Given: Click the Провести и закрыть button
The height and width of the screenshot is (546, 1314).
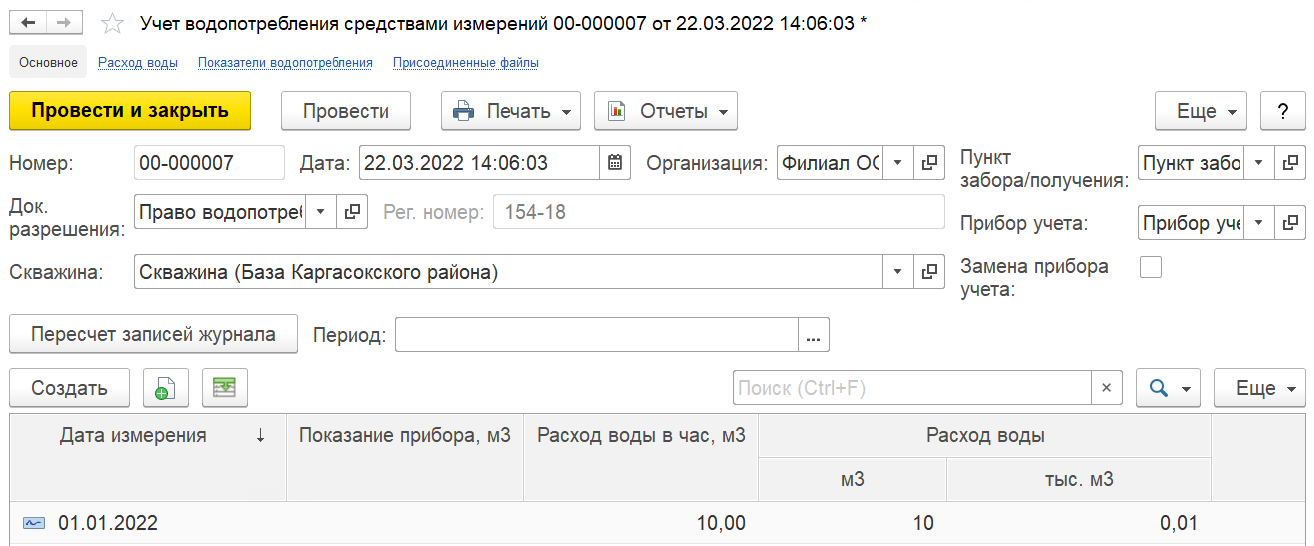Looking at the screenshot, I should coord(130,111).
